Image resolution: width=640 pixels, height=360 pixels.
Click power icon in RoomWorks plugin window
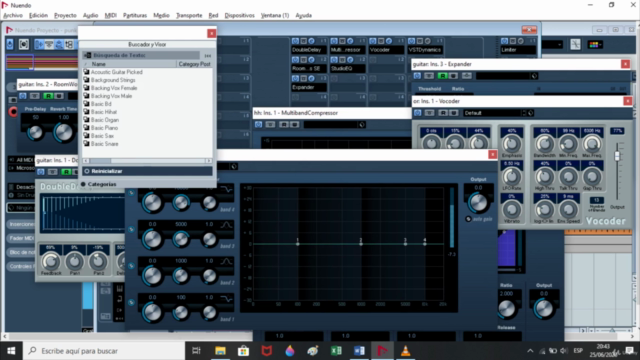[x=23, y=96]
